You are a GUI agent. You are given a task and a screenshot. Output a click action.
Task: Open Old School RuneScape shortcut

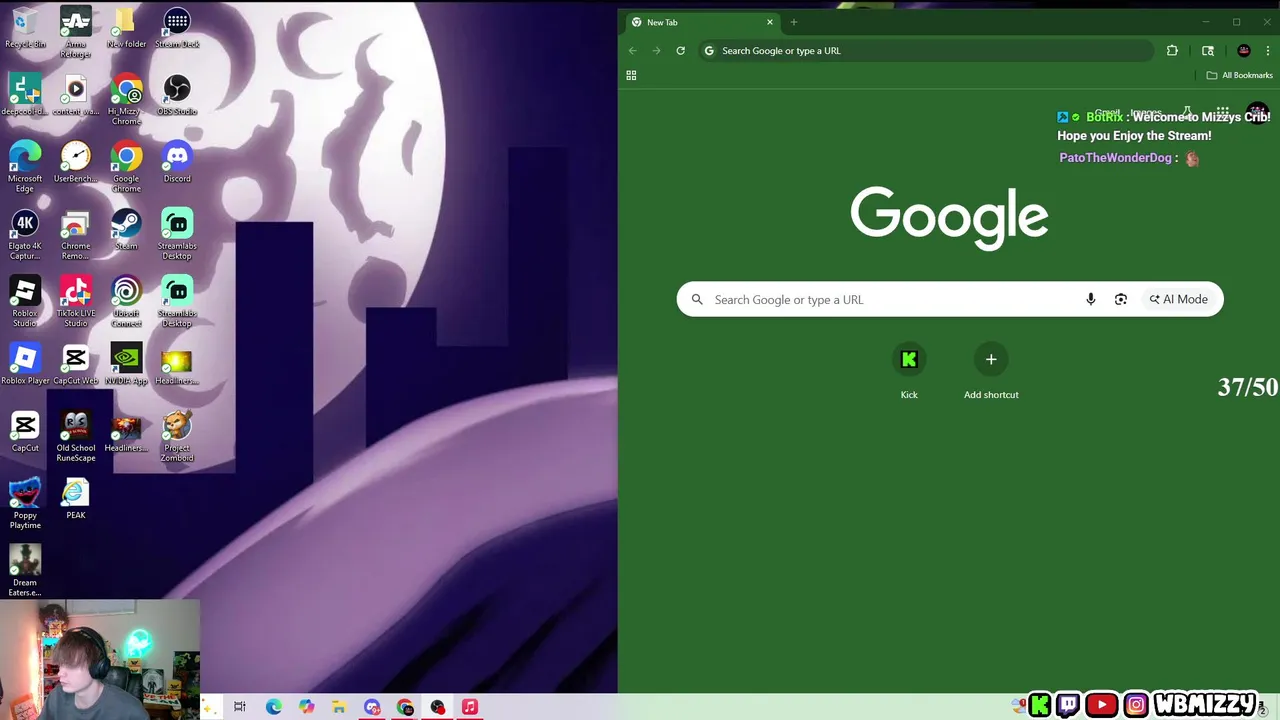[x=76, y=437]
